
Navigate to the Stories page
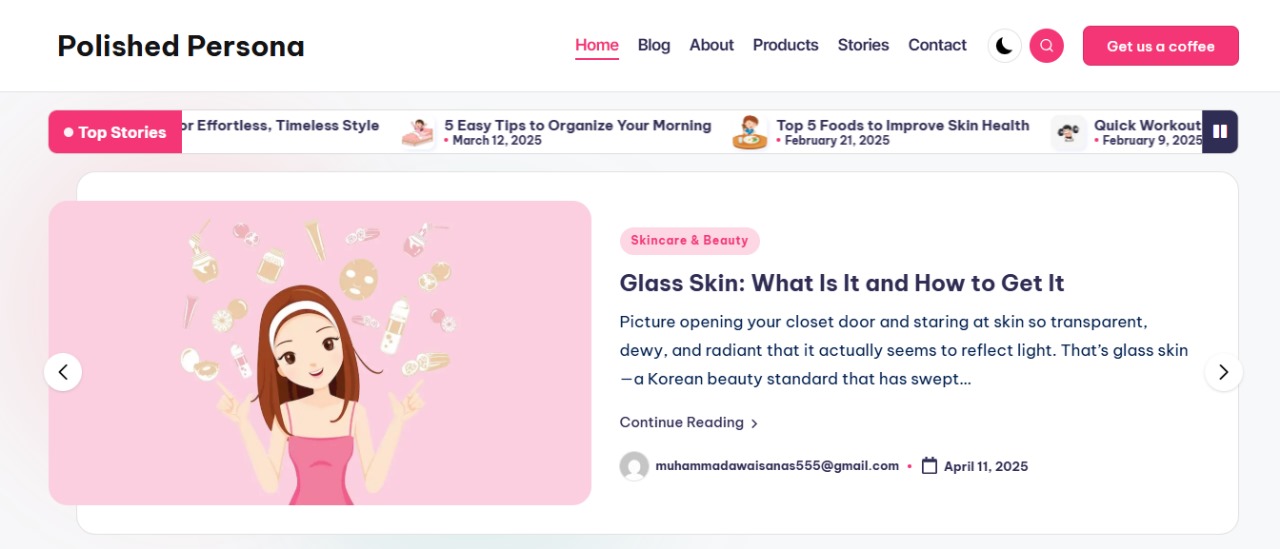[863, 45]
